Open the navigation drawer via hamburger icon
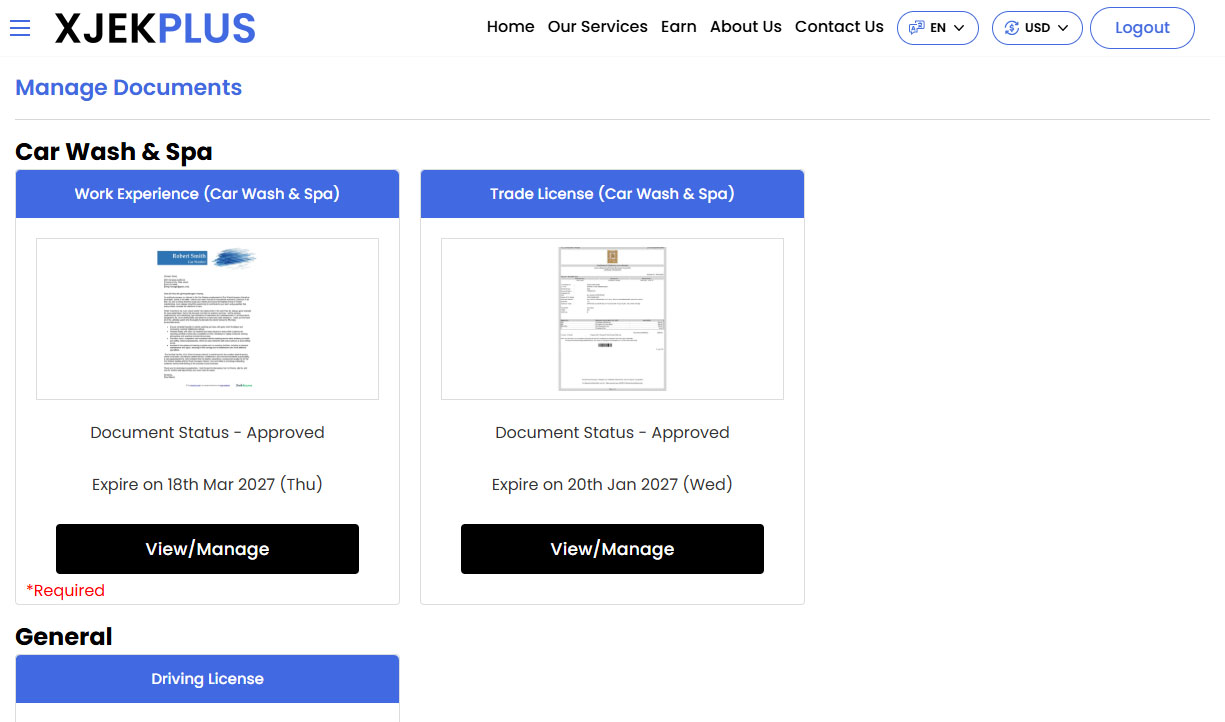Image resolution: width=1225 pixels, height=722 pixels. 20,27
